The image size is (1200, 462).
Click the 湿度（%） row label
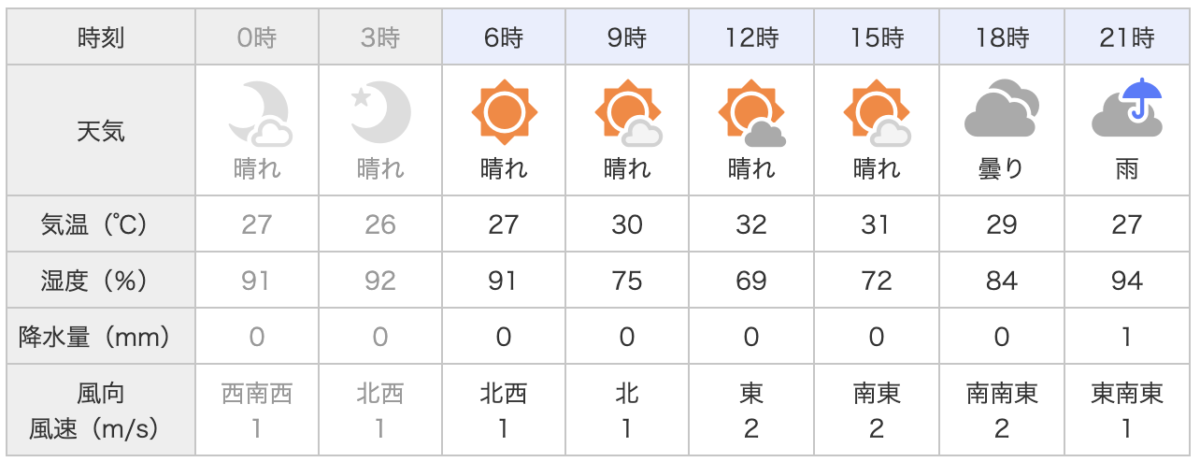(x=101, y=281)
